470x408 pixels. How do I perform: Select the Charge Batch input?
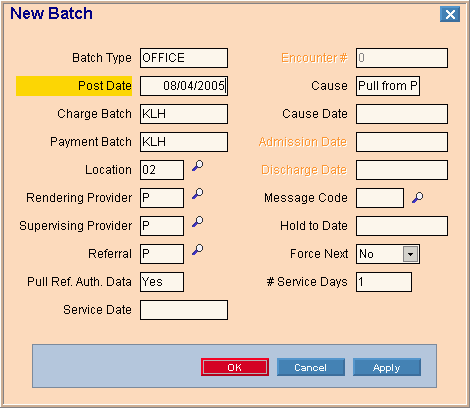184,114
